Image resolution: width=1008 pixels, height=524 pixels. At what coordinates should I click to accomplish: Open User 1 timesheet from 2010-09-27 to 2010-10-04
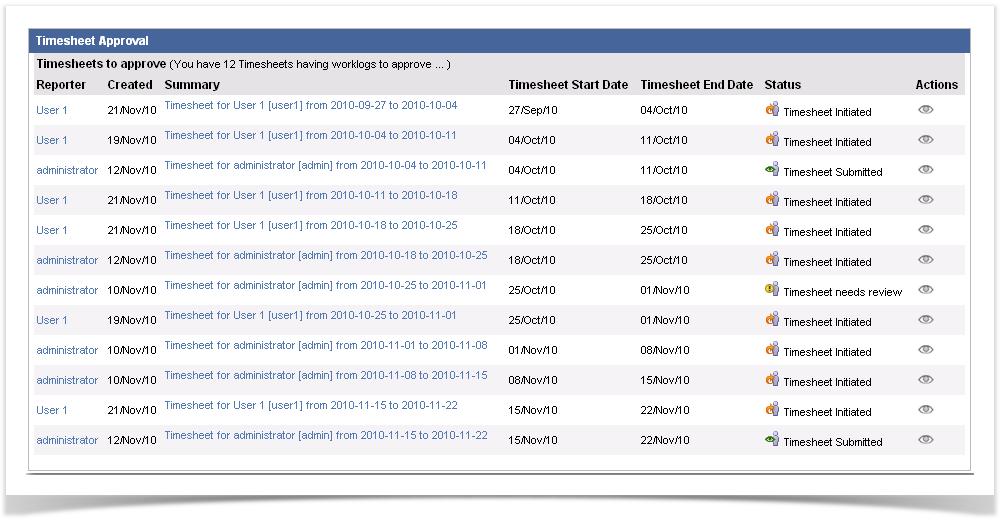pyautogui.click(x=310, y=106)
